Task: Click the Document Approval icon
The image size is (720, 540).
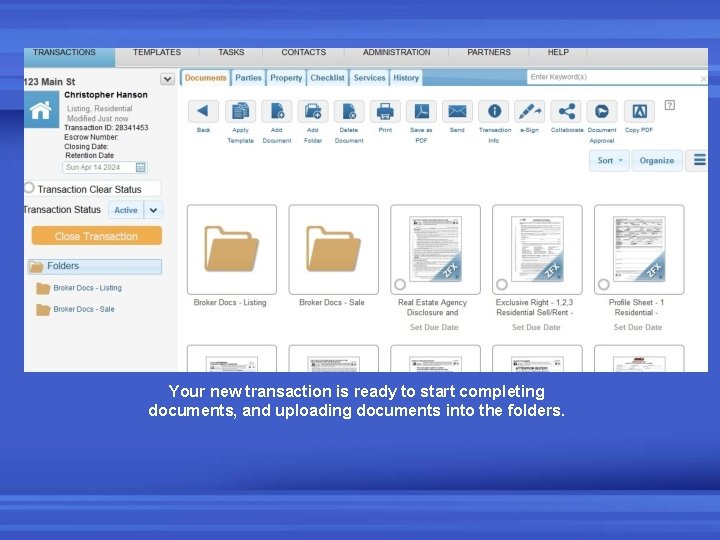Action: coord(602,111)
